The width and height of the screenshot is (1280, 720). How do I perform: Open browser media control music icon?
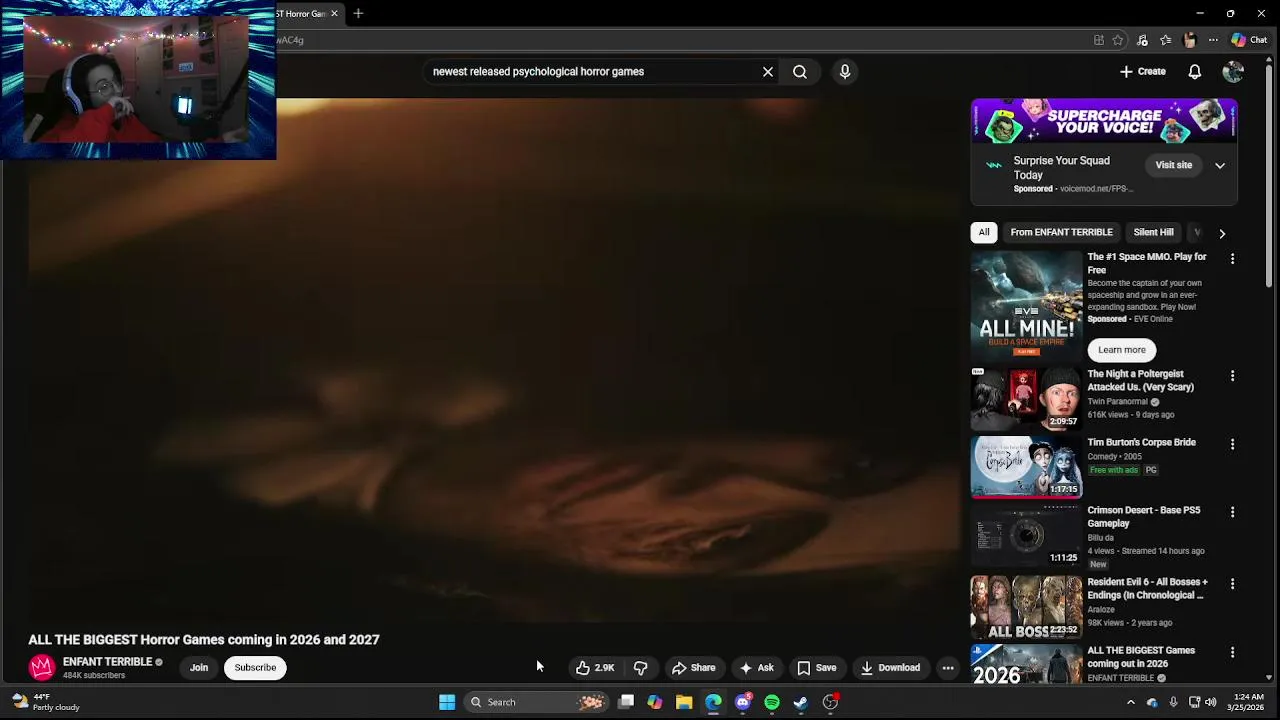click(1142, 40)
